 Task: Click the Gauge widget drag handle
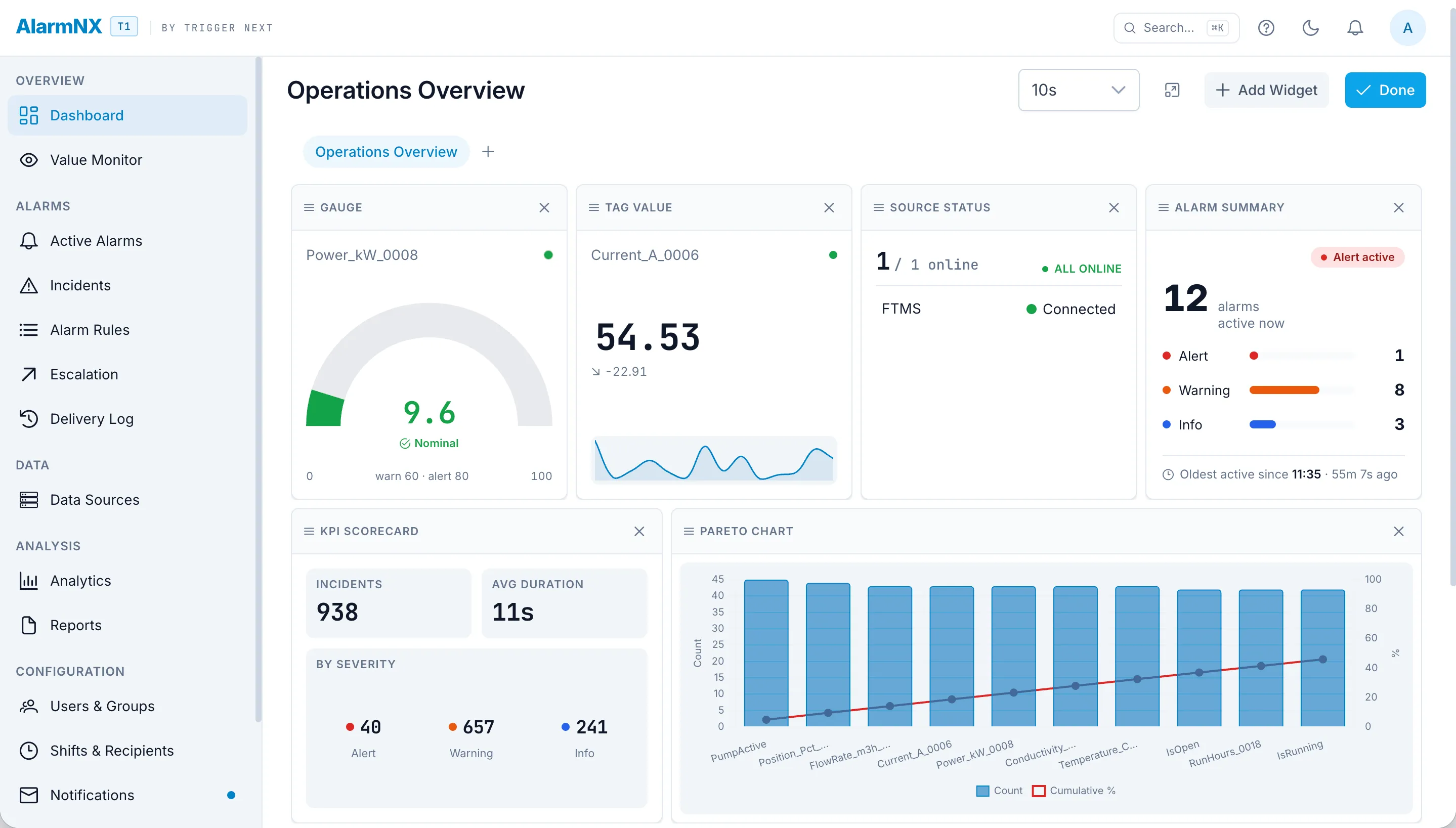(309, 207)
